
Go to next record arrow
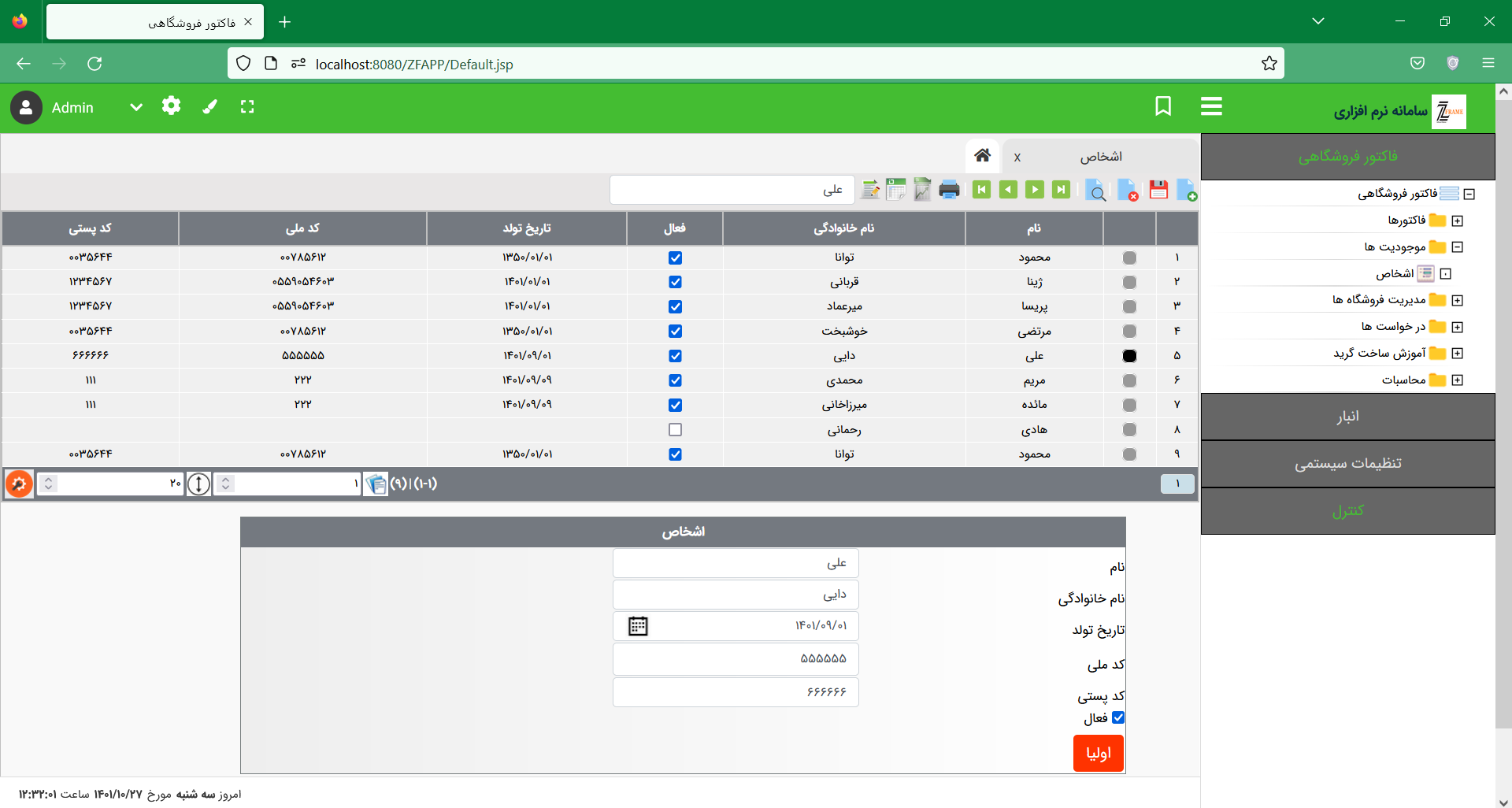(x=1035, y=190)
